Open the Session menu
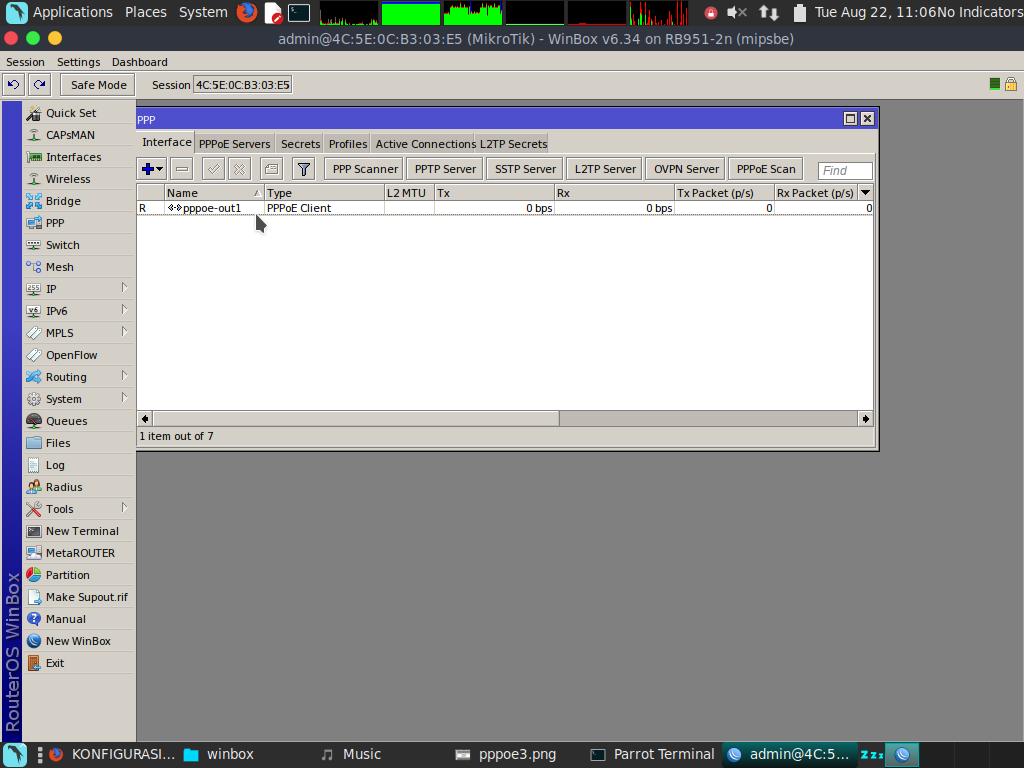Screen dimensions: 1024x768 coord(25,61)
